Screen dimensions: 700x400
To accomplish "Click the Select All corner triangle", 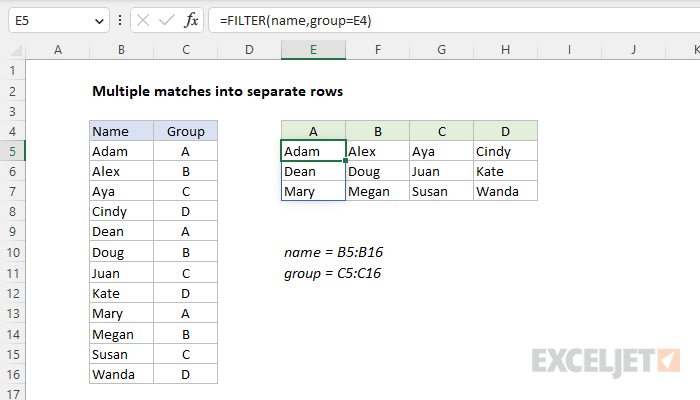I will click(x=16, y=50).
